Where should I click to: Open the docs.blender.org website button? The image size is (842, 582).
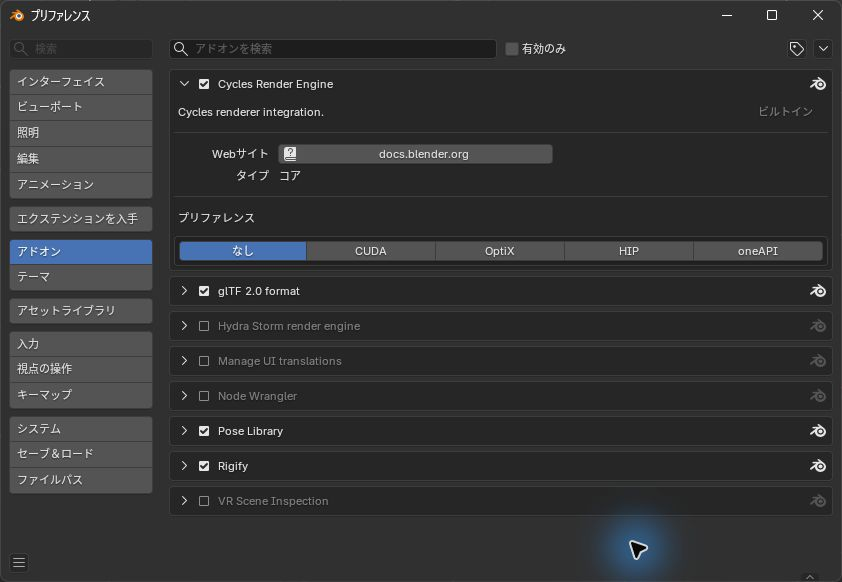415,154
